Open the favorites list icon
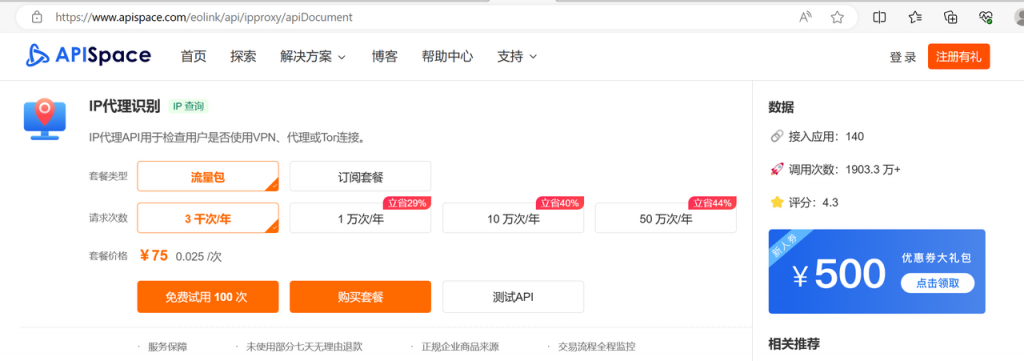 tap(916, 18)
